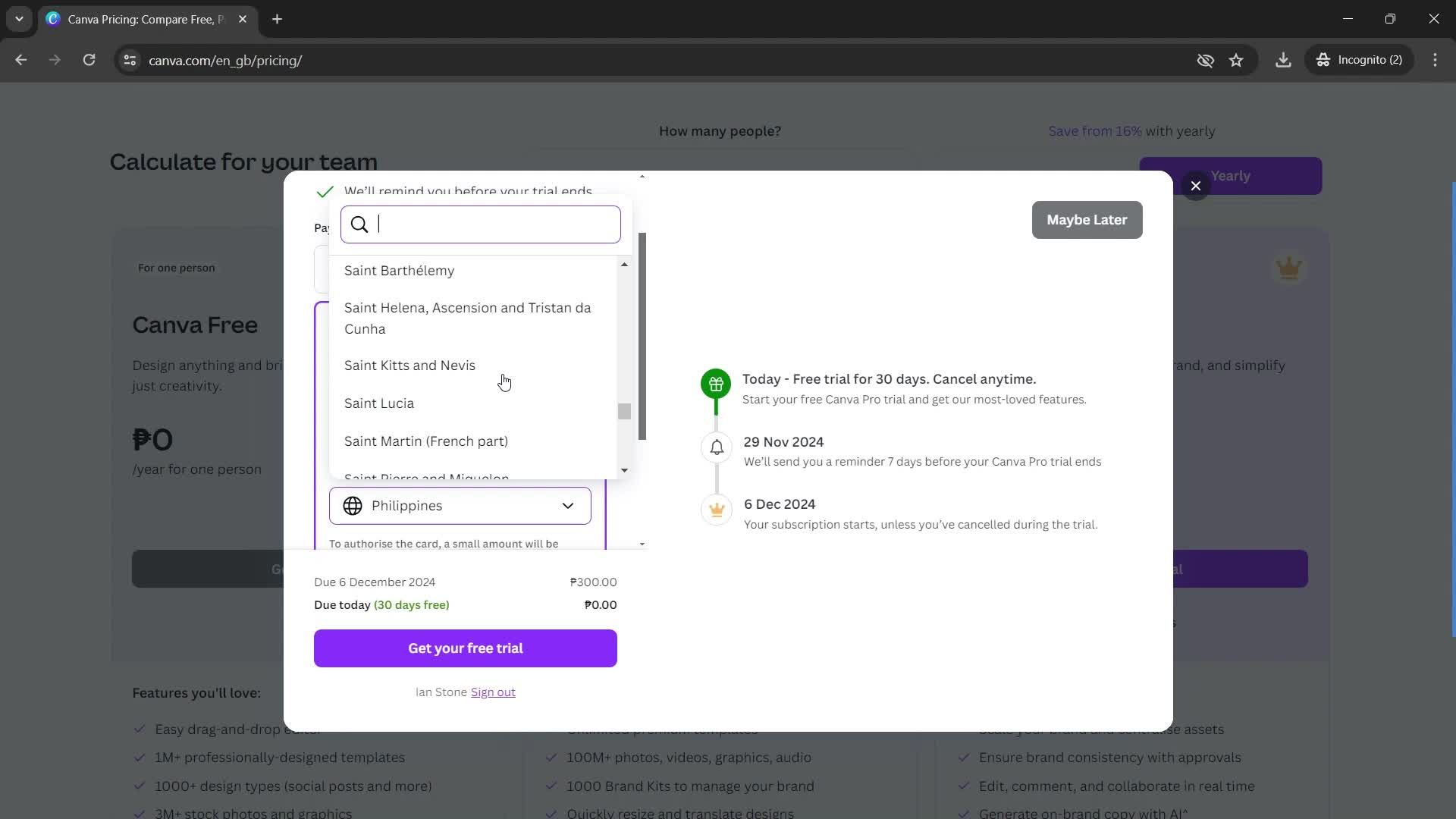Open site information icon in address bar
The height and width of the screenshot is (819, 1456).
130,60
